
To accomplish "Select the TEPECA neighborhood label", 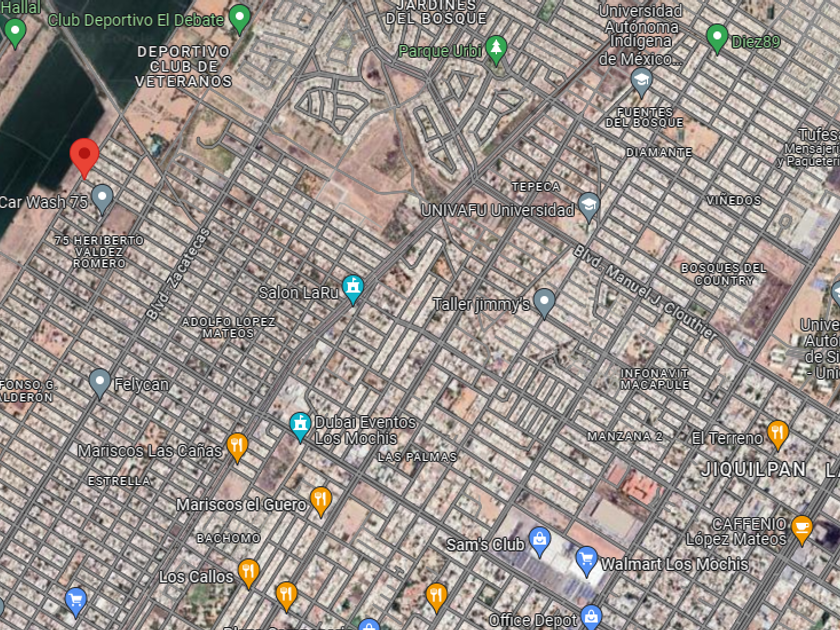I will (536, 187).
